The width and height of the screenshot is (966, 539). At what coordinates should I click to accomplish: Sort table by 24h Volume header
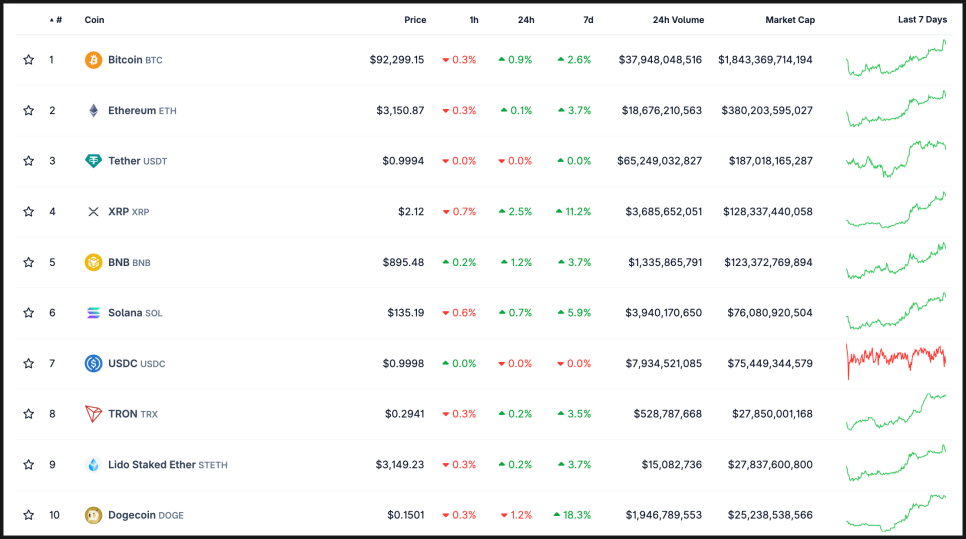(x=677, y=20)
